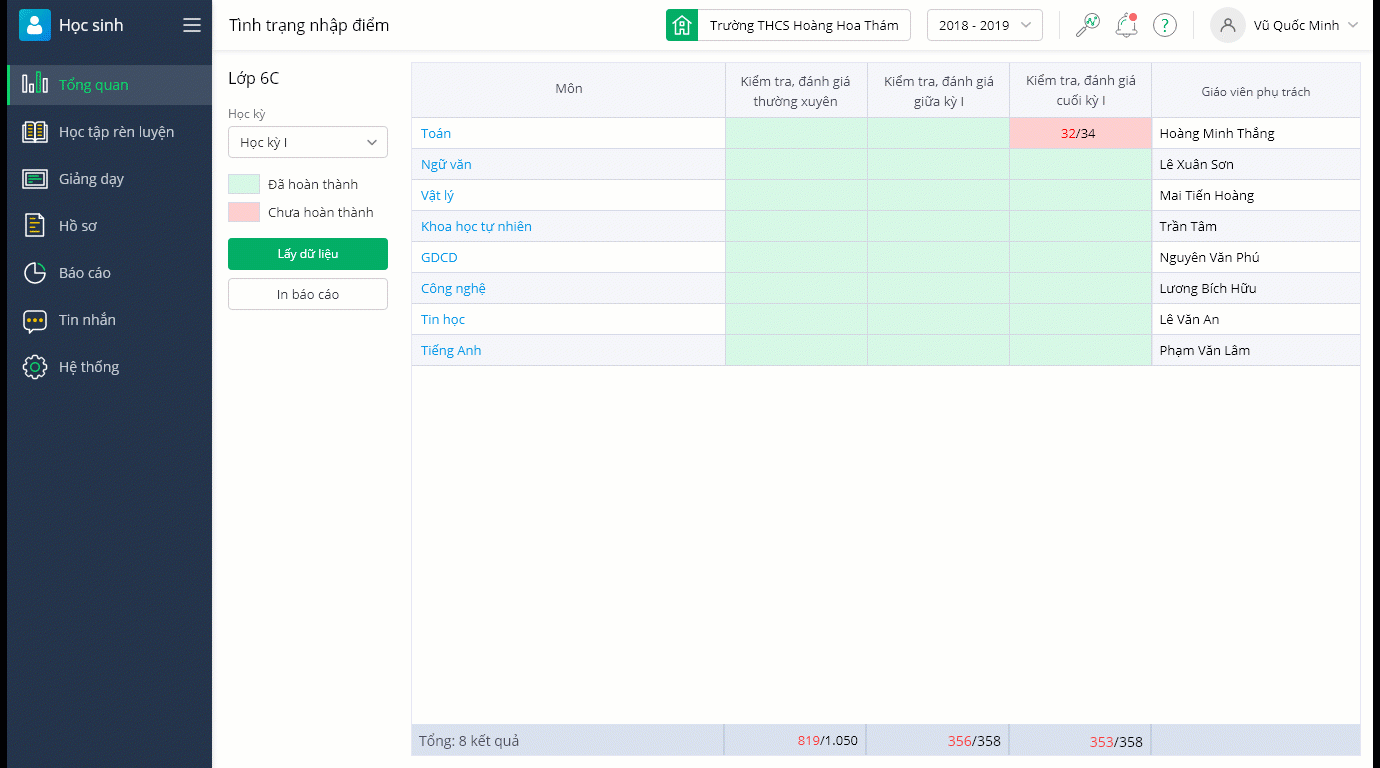Expand the 2018 - 2019 school year dropdown
Viewport: 1380px width, 768px height.
click(985, 25)
